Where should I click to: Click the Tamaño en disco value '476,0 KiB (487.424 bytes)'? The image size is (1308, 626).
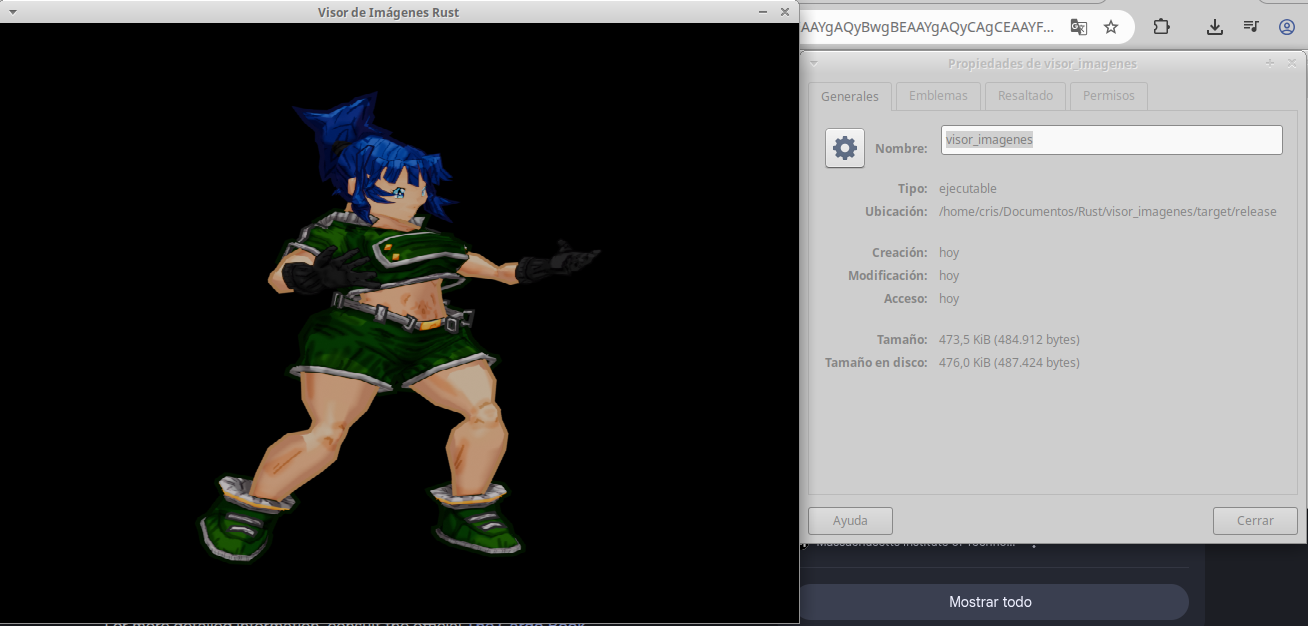(x=1009, y=363)
